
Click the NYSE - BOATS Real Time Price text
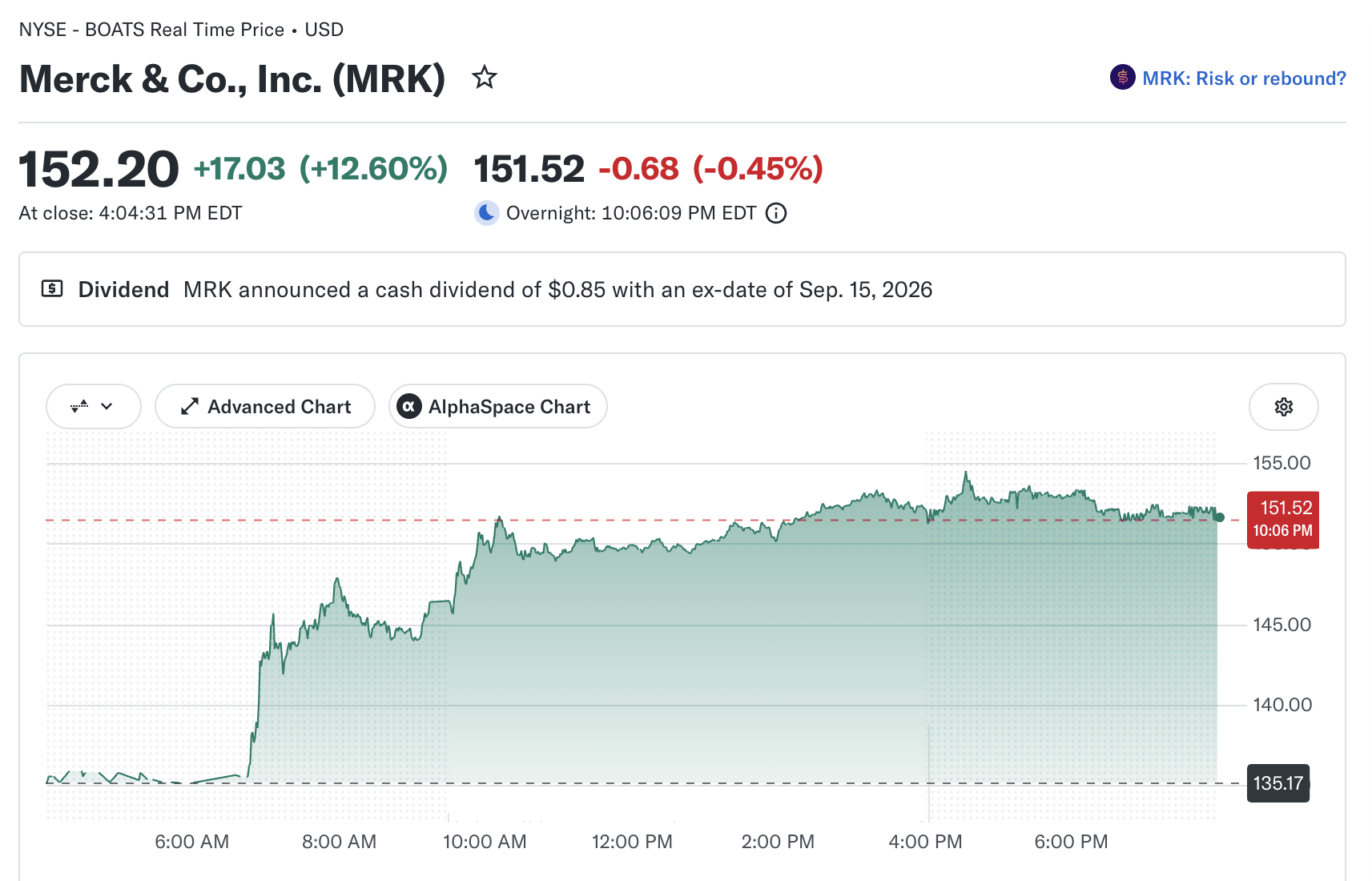[x=151, y=30]
